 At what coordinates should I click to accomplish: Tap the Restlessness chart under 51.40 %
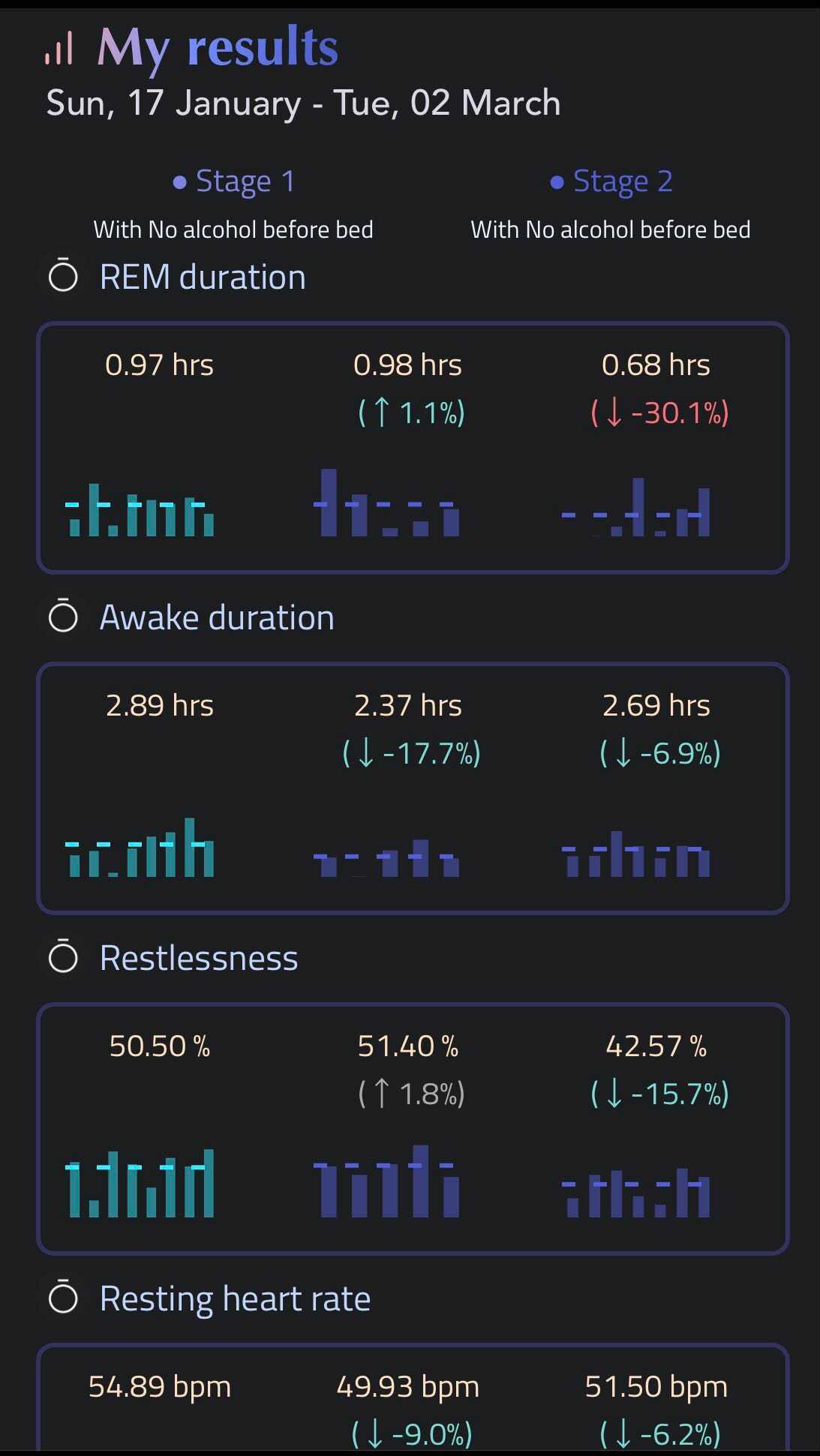point(386,1181)
